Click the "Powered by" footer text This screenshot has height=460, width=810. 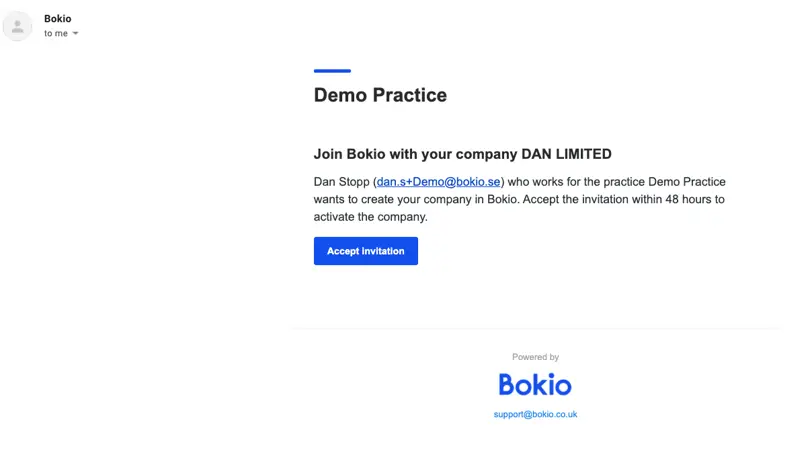tap(535, 357)
